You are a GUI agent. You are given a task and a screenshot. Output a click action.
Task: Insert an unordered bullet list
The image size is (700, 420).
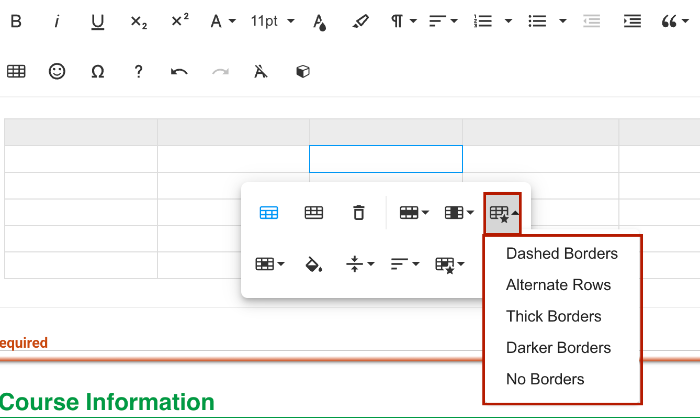click(537, 21)
